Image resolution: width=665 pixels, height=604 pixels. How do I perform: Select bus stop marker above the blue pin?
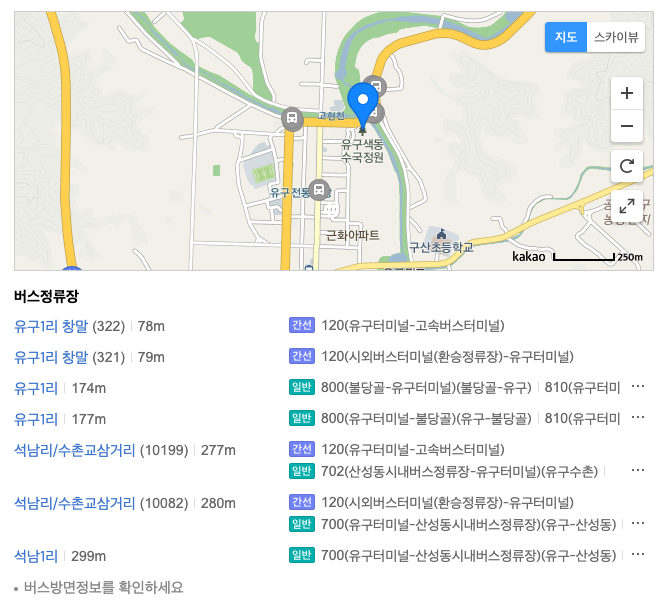point(376,84)
